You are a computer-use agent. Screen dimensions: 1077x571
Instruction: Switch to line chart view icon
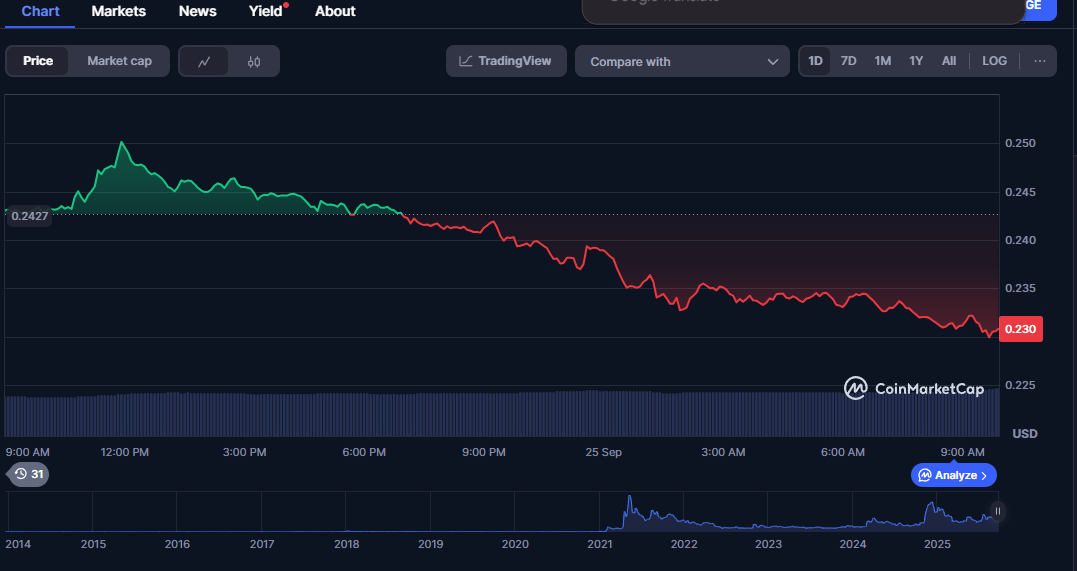pos(204,61)
